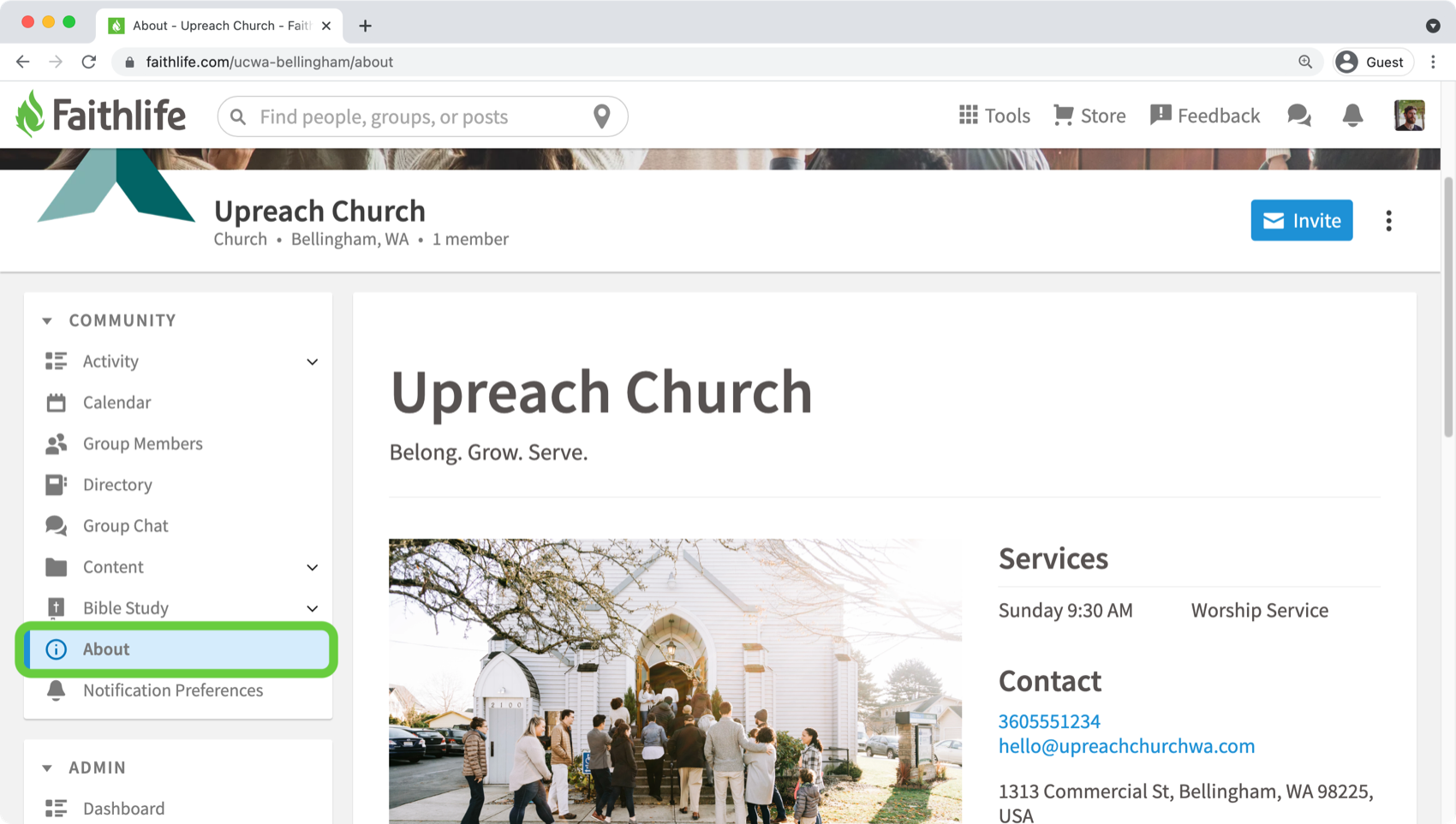Image resolution: width=1456 pixels, height=824 pixels.
Task: Click the browser forward arrow
Action: point(56,62)
